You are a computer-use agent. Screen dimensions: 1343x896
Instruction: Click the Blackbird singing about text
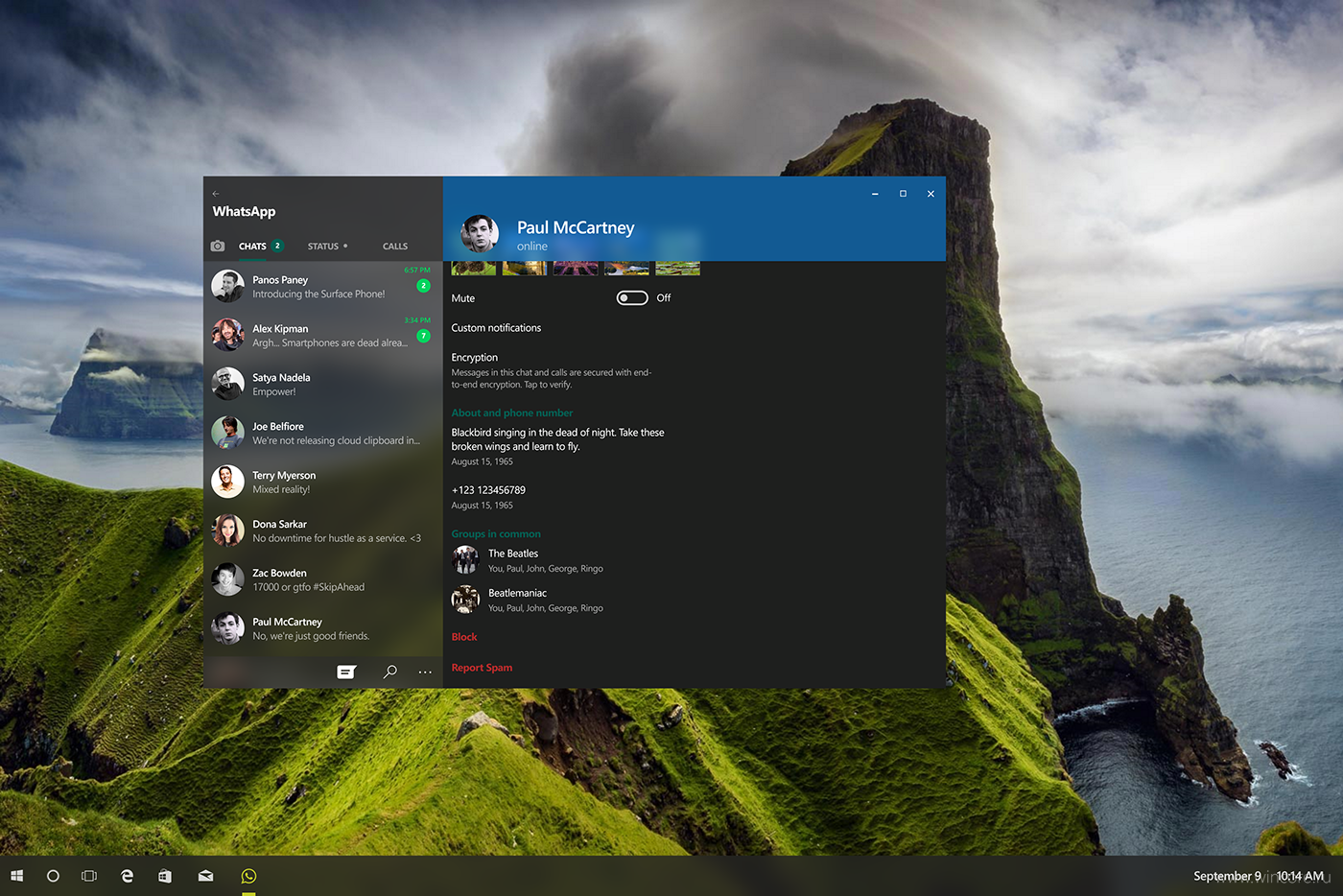pos(557,439)
